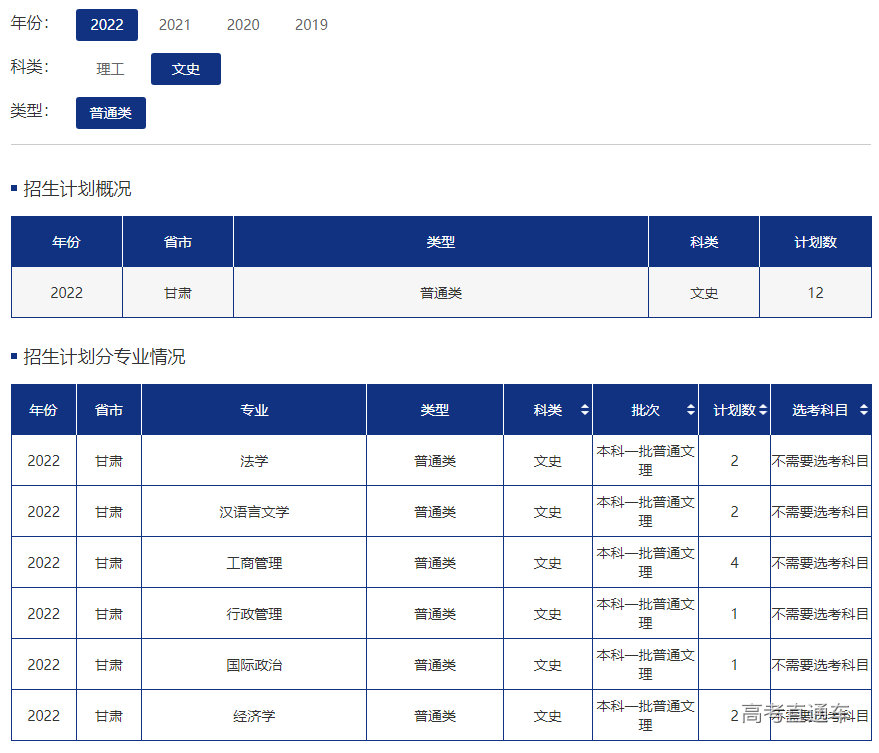The height and width of the screenshot is (753, 879).
Task: Select 理工 subject category
Action: pyautogui.click(x=110, y=69)
